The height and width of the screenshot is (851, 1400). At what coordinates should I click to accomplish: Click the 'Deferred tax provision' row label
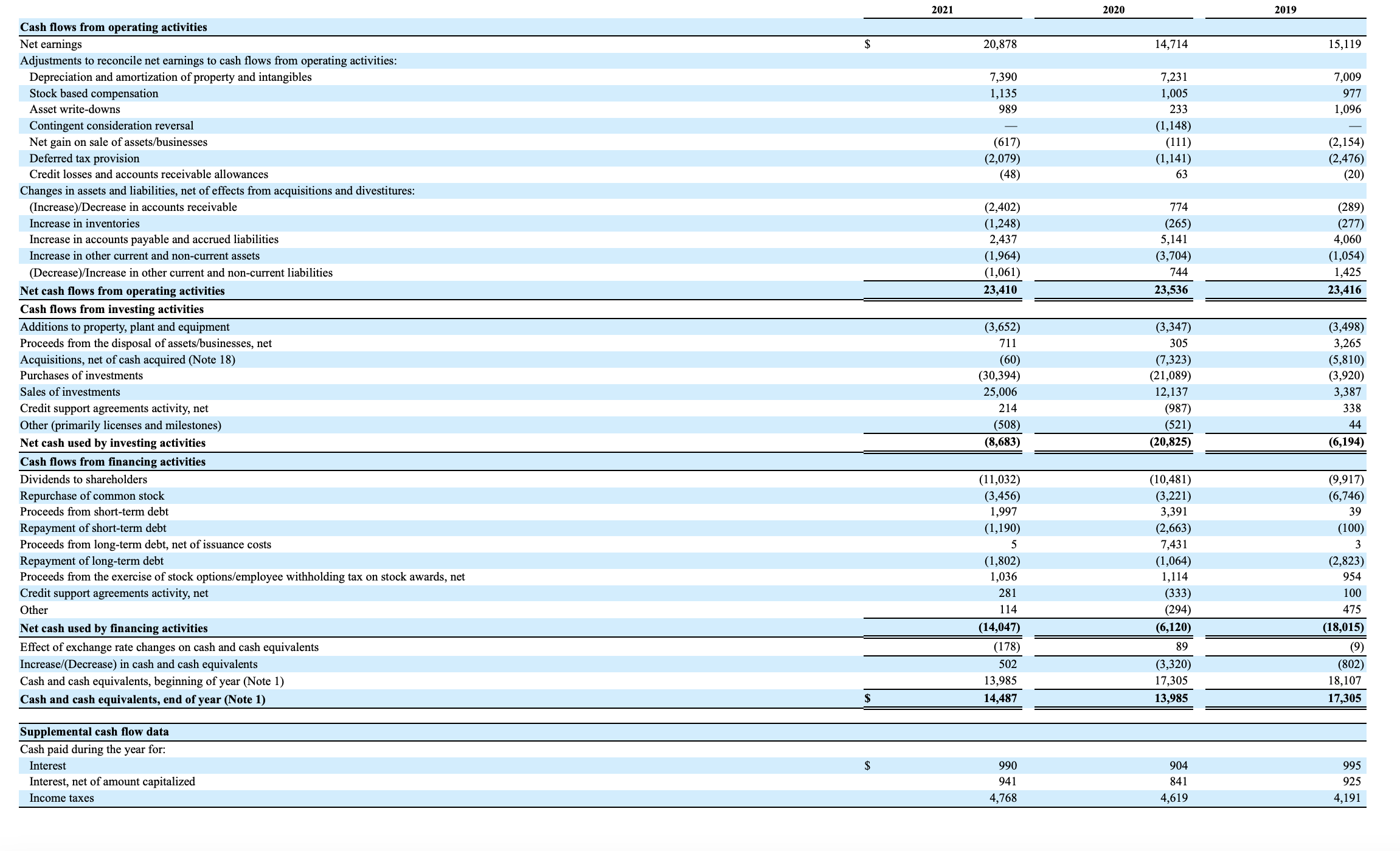[x=84, y=159]
